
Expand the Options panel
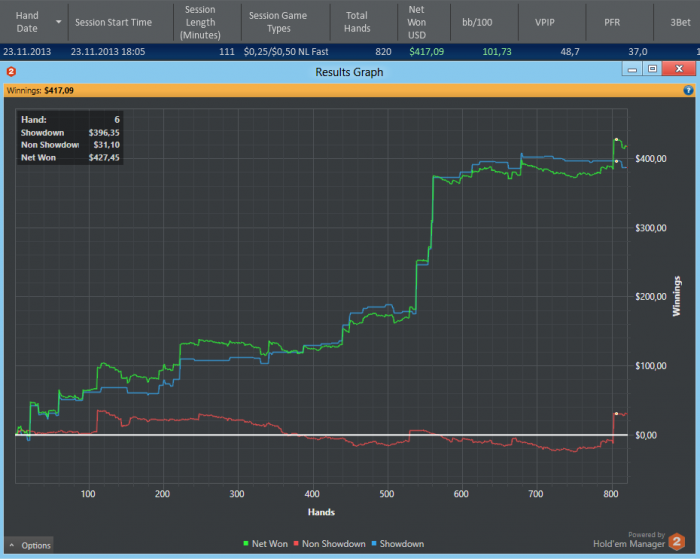pos(29,545)
